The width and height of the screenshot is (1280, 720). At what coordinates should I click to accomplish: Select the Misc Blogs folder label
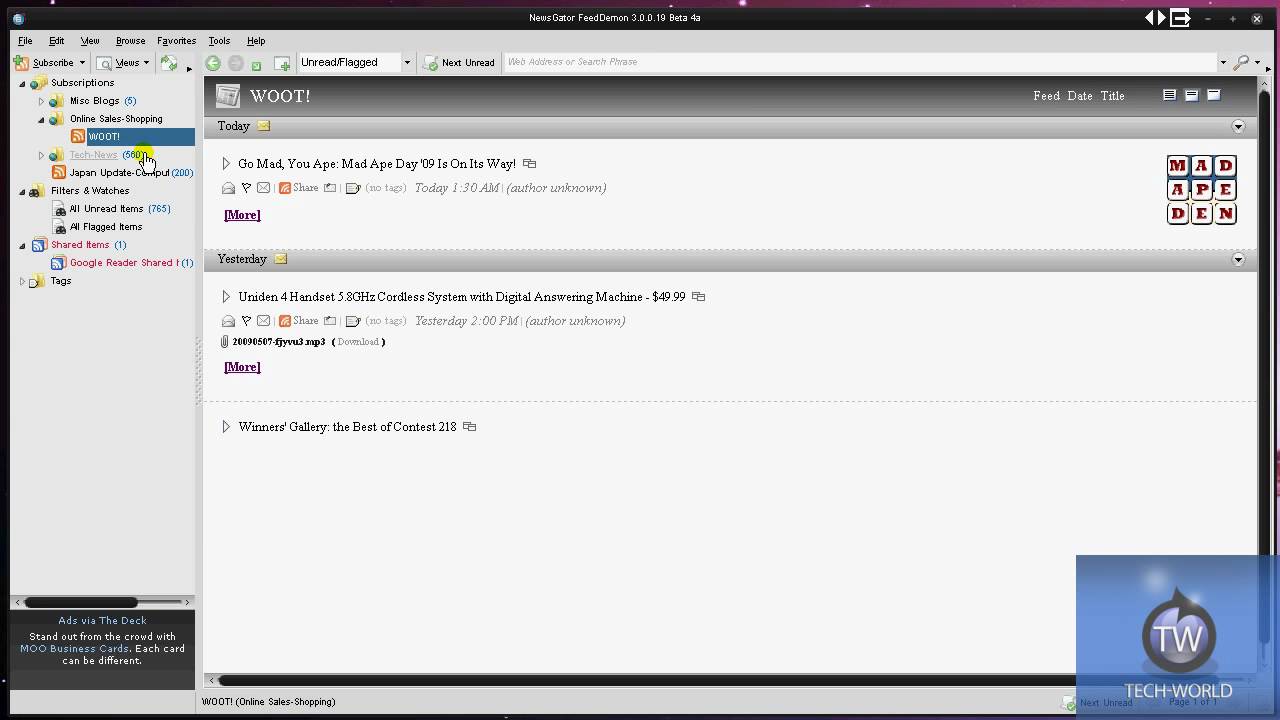coord(94,101)
